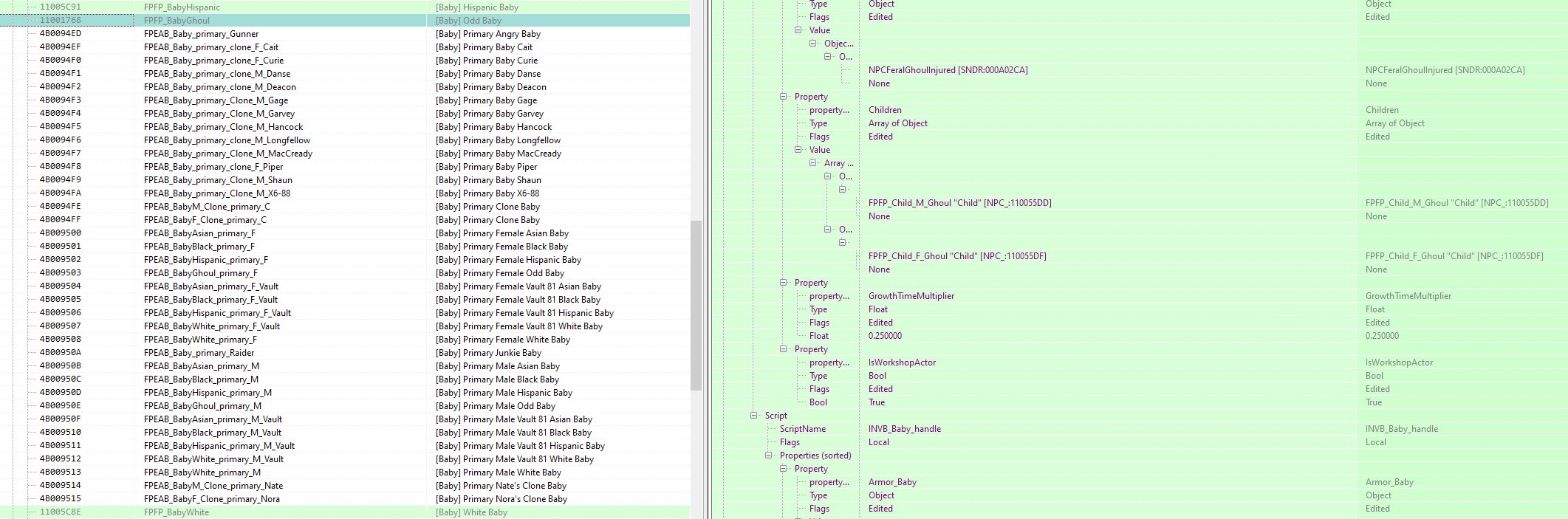Click IsWorkshopActor in first value column
1568x519 pixels.
pyautogui.click(x=902, y=362)
